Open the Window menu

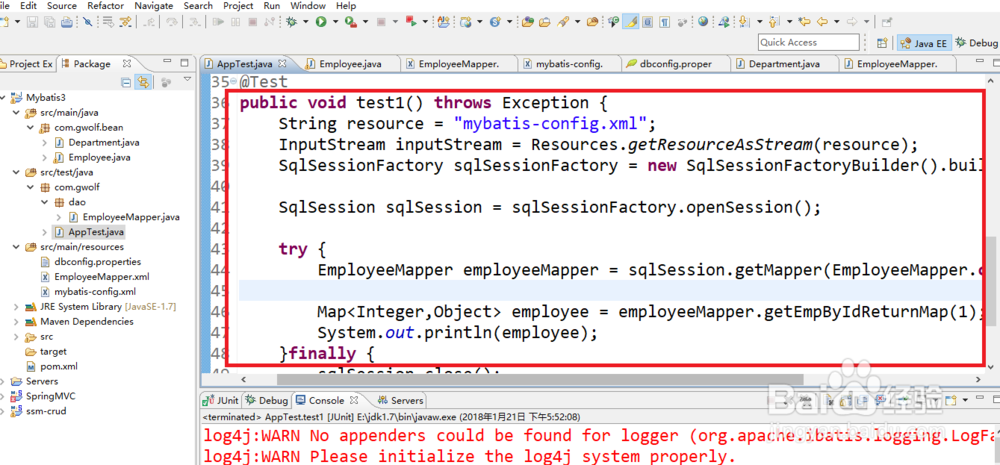[307, 6]
